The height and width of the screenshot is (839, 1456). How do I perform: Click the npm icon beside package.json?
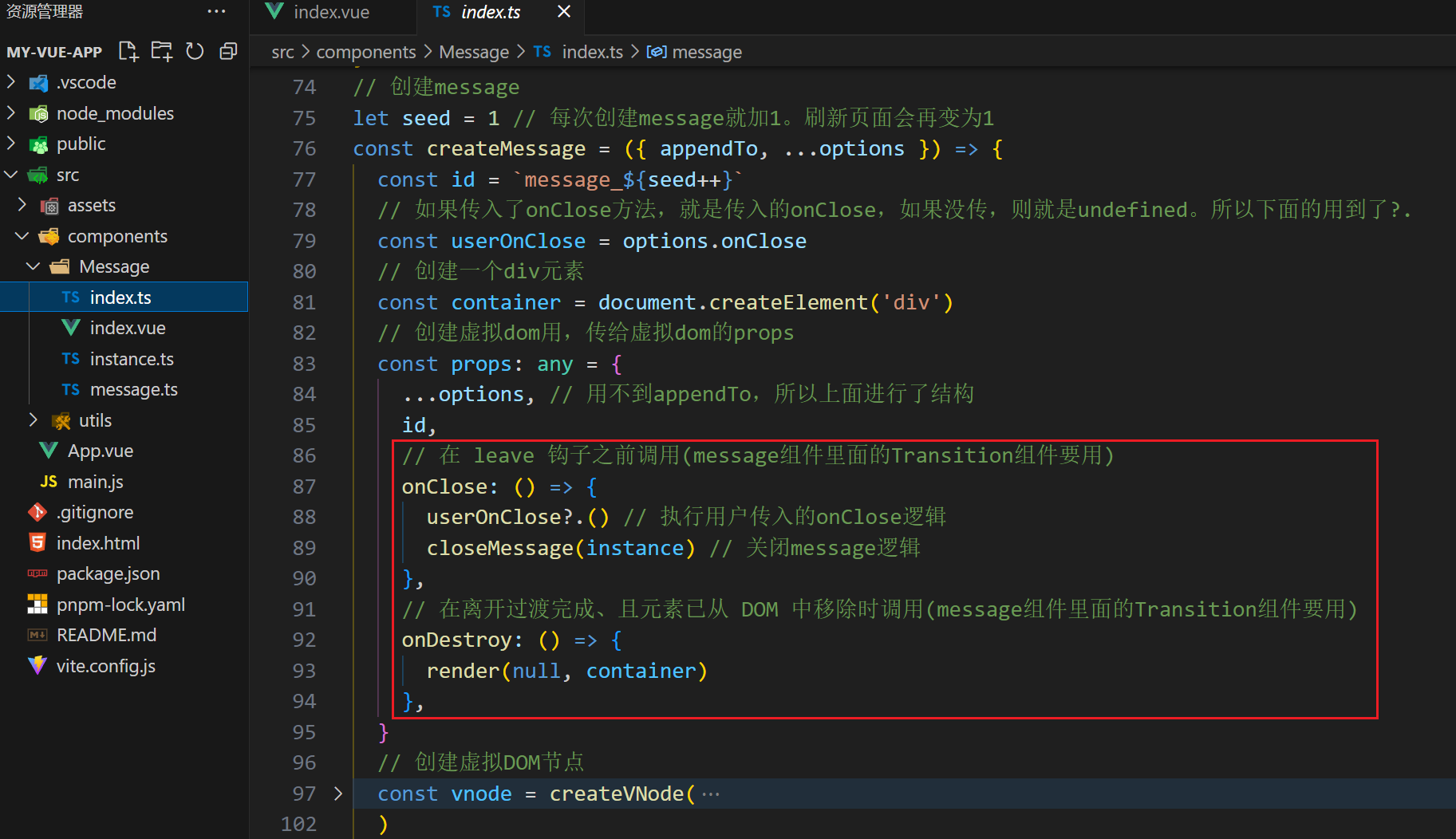tap(37, 573)
